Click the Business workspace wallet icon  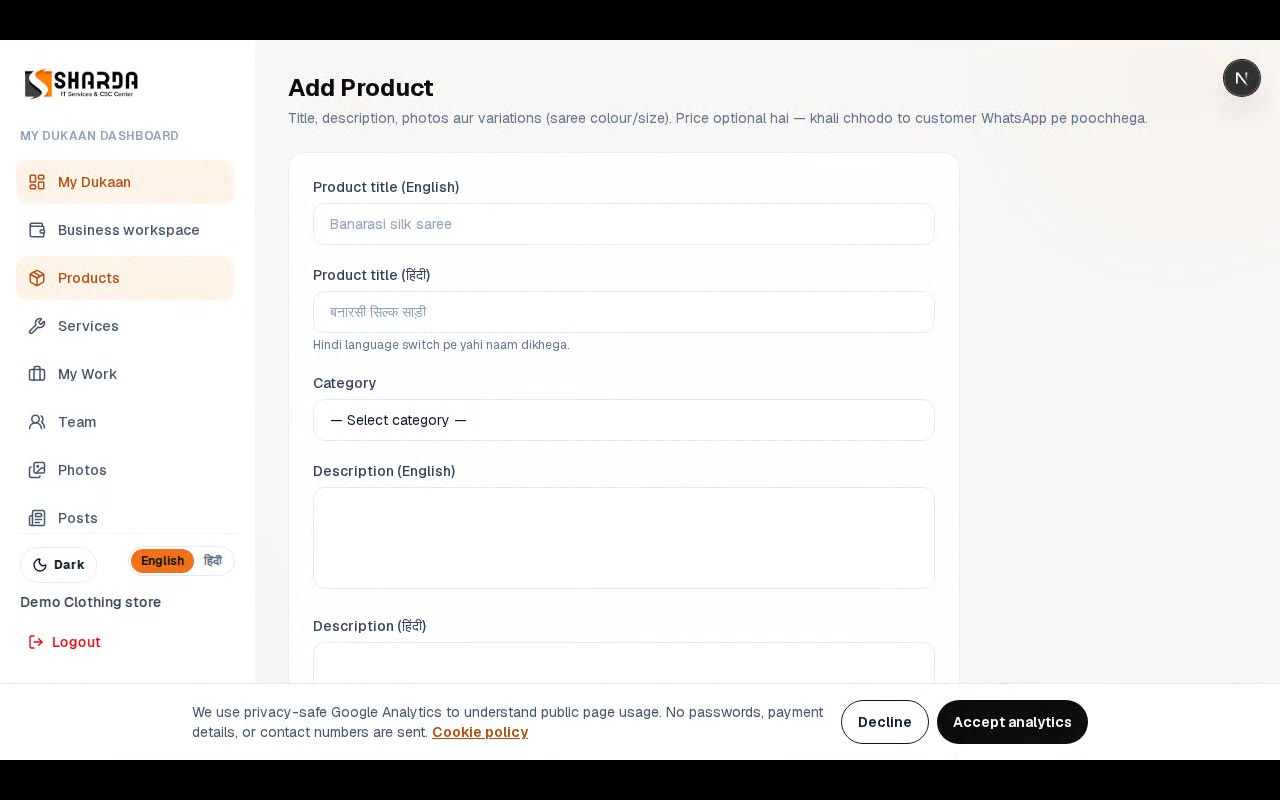pyautogui.click(x=37, y=230)
